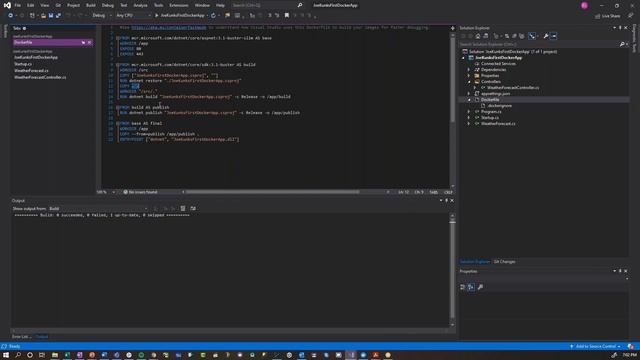Click the aka.ms link in Dockerfile comment
Viewport: 640px width, 360px height.
(x=169, y=27)
